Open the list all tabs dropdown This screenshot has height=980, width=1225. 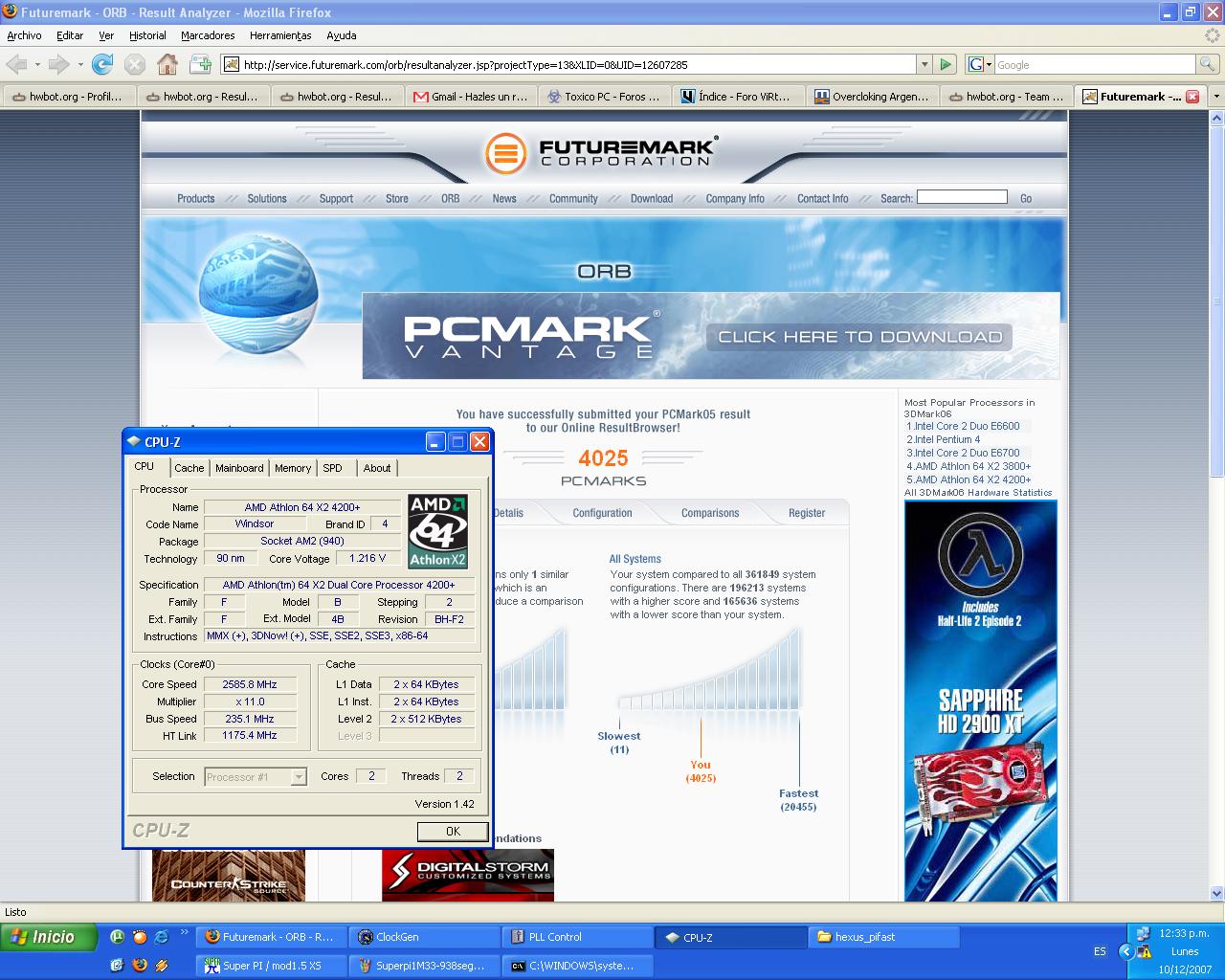click(x=1216, y=97)
